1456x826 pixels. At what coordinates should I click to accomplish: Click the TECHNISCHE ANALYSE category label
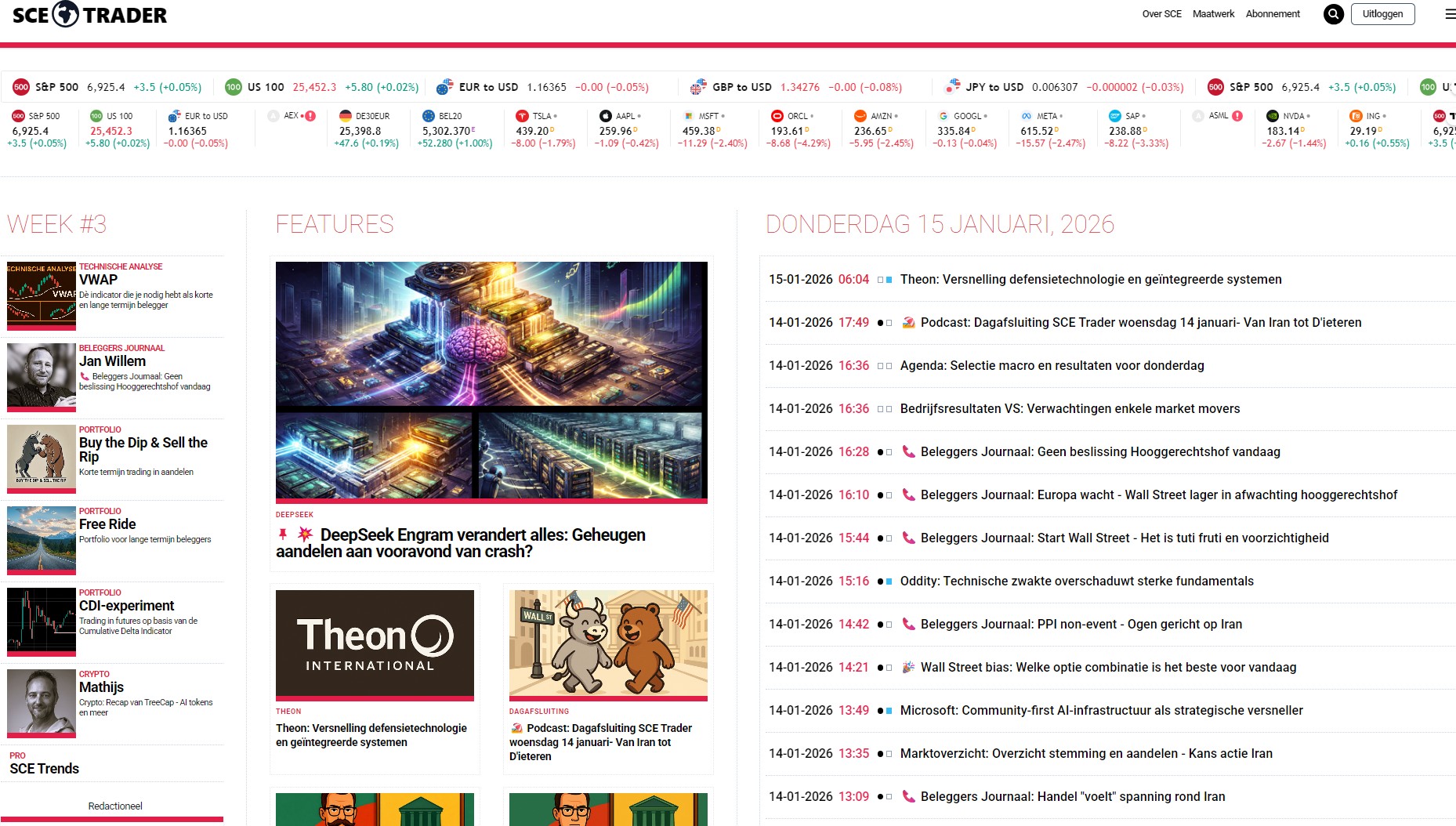point(121,266)
